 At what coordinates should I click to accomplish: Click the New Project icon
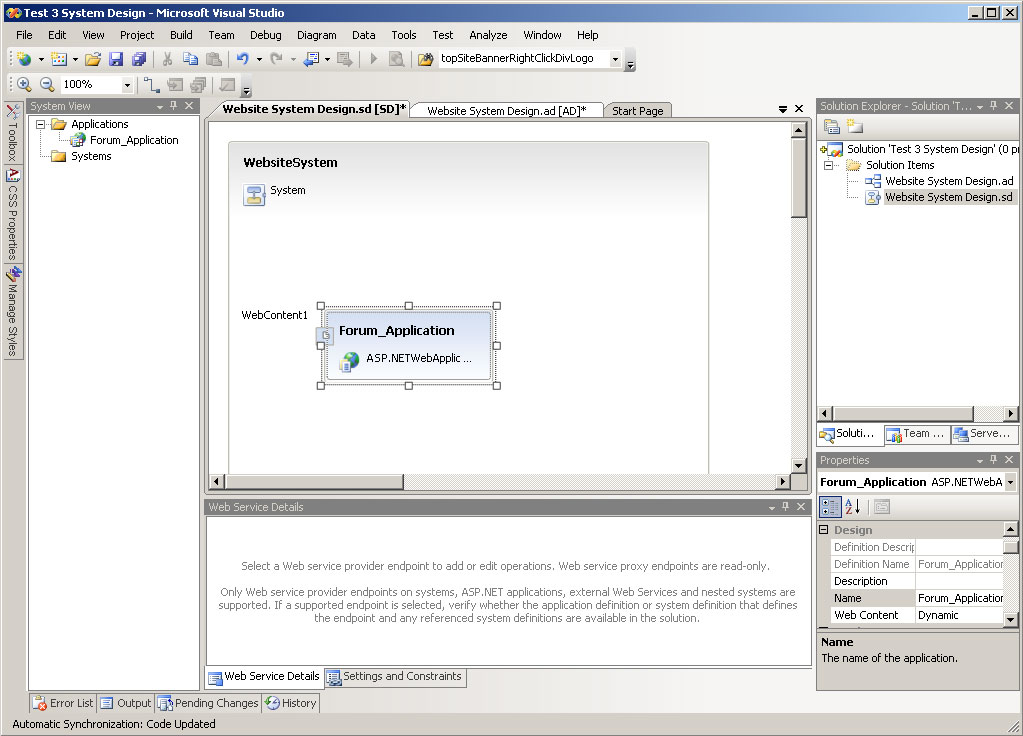click(24, 59)
